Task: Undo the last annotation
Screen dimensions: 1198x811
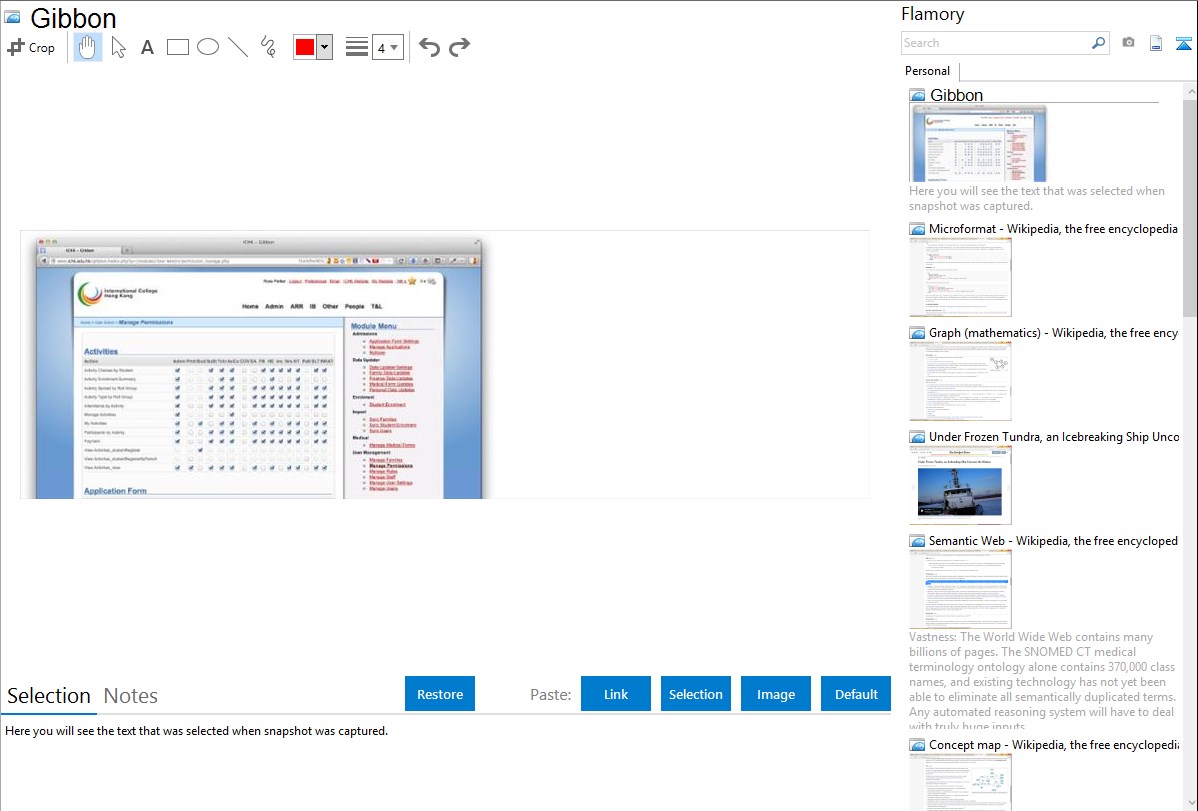Action: pos(429,47)
